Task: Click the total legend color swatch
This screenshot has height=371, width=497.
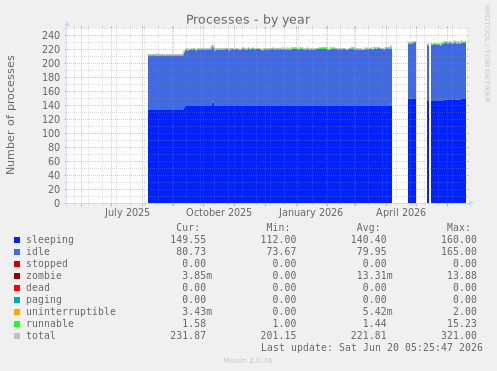Action: click(17, 336)
